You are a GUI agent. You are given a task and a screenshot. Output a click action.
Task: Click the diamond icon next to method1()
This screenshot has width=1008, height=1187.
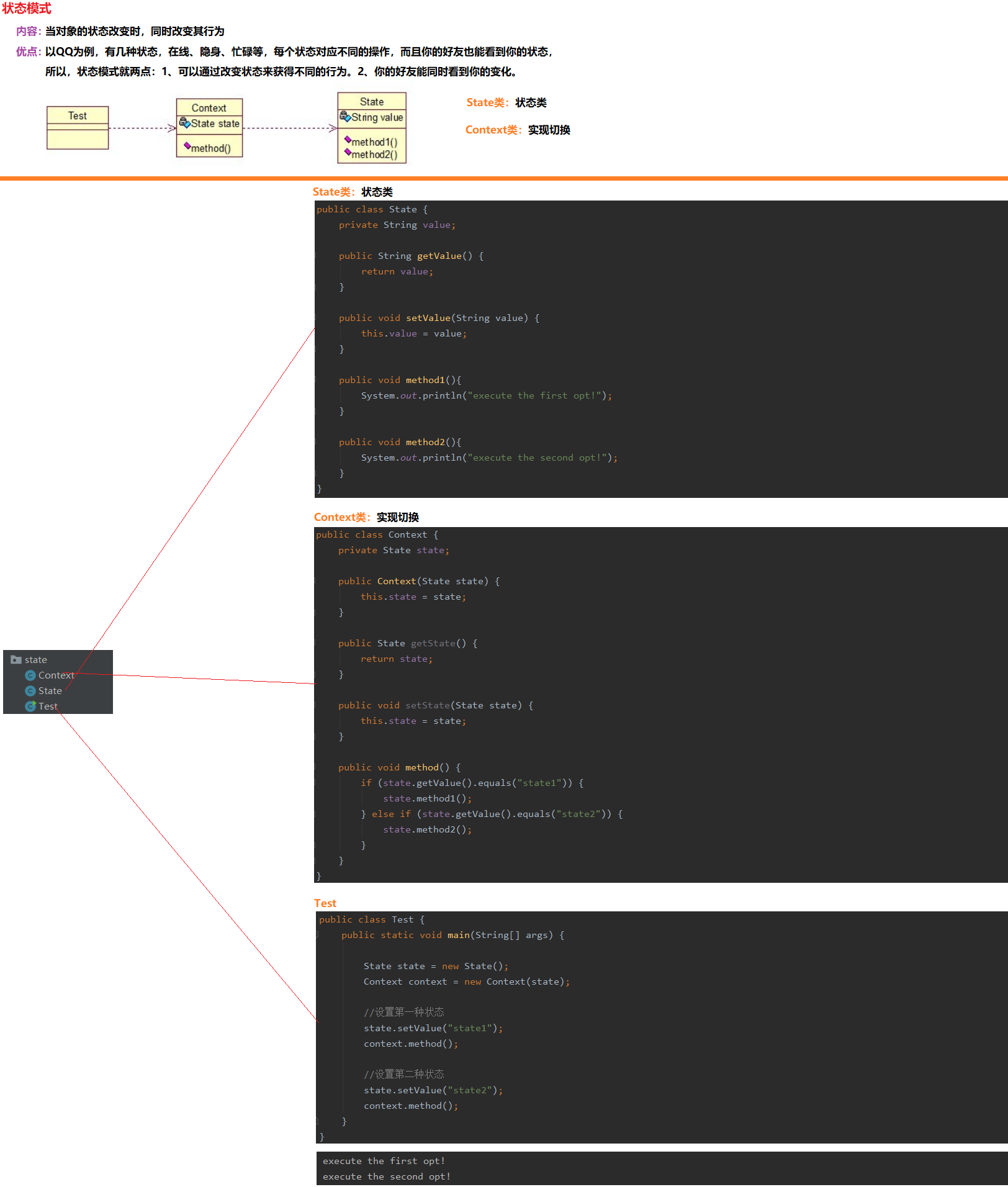348,140
